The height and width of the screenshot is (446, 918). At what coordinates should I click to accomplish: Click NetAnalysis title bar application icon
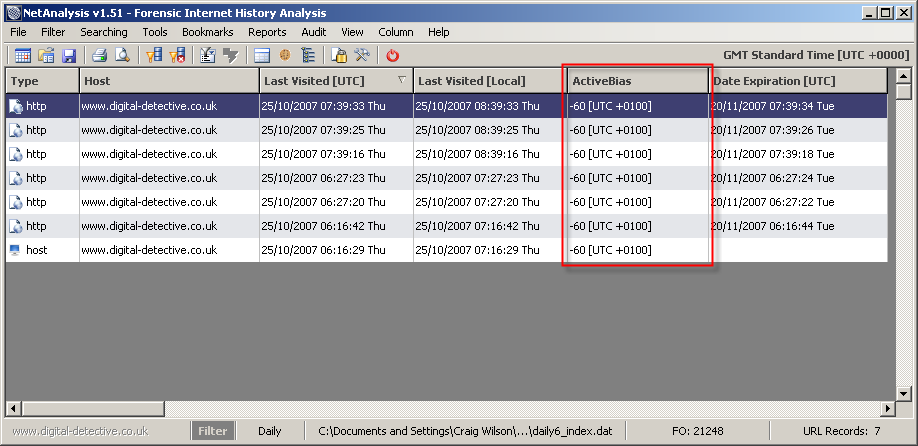click(x=13, y=12)
